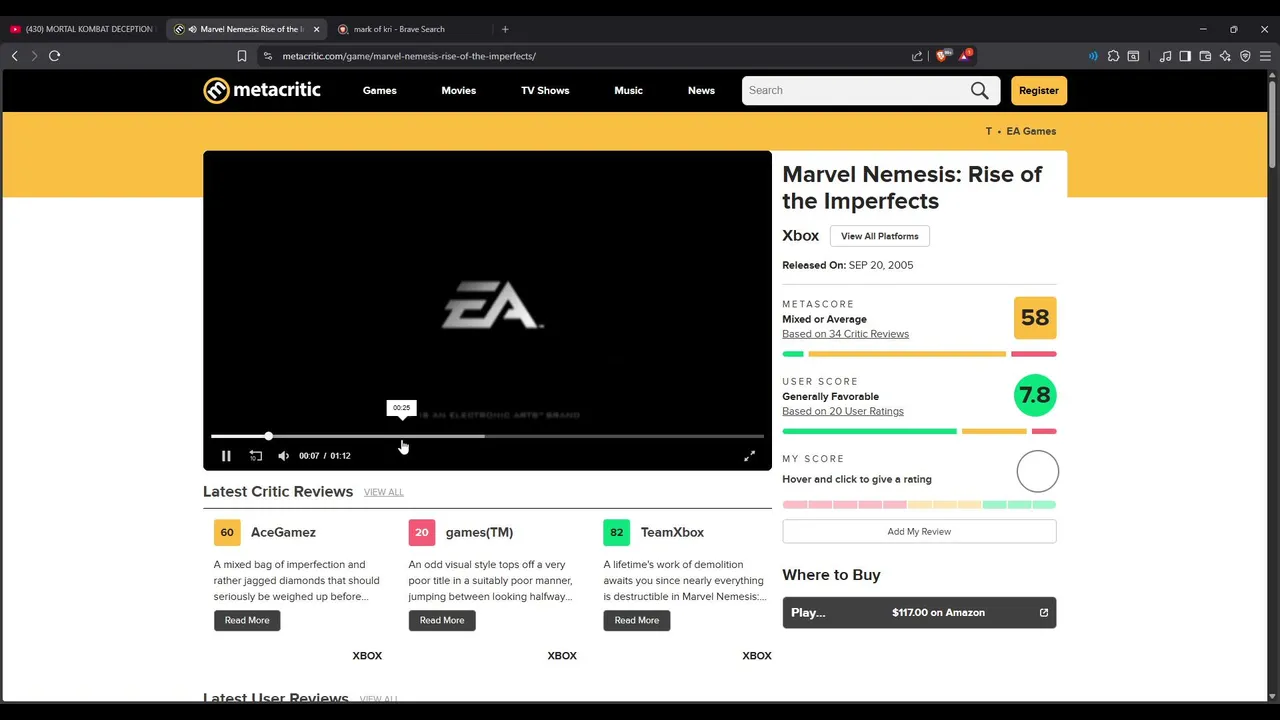Switch to the Mortal Kombat Deception YouTube tab
The width and height of the screenshot is (1280, 720).
(82, 29)
